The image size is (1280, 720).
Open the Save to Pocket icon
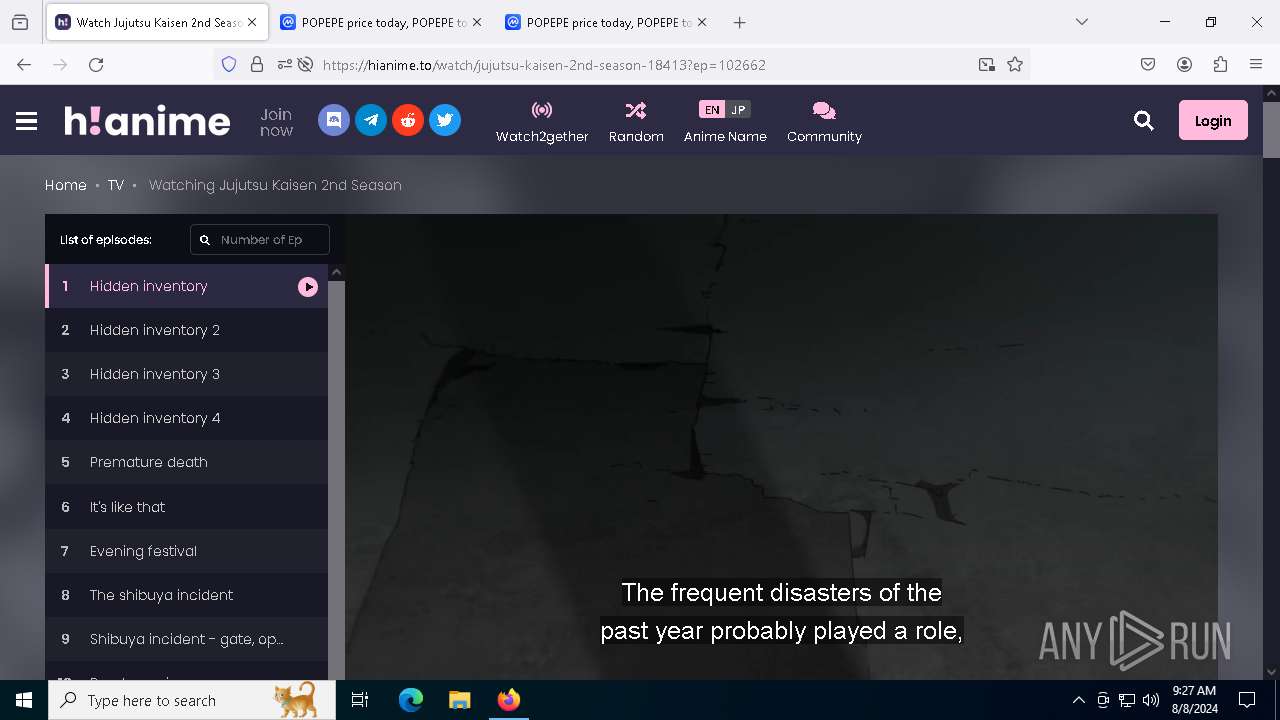(1148, 64)
